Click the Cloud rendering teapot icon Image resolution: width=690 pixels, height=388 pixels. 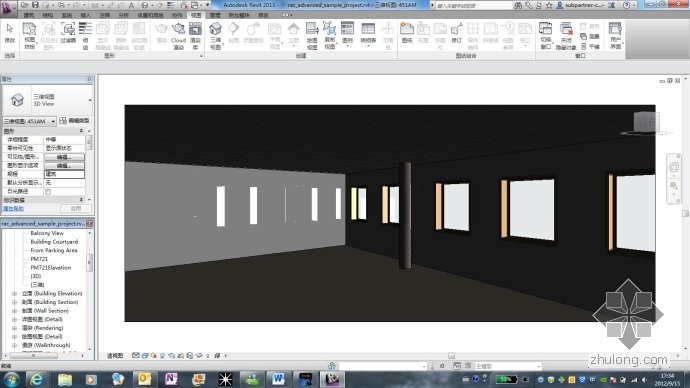pyautogui.click(x=178, y=34)
